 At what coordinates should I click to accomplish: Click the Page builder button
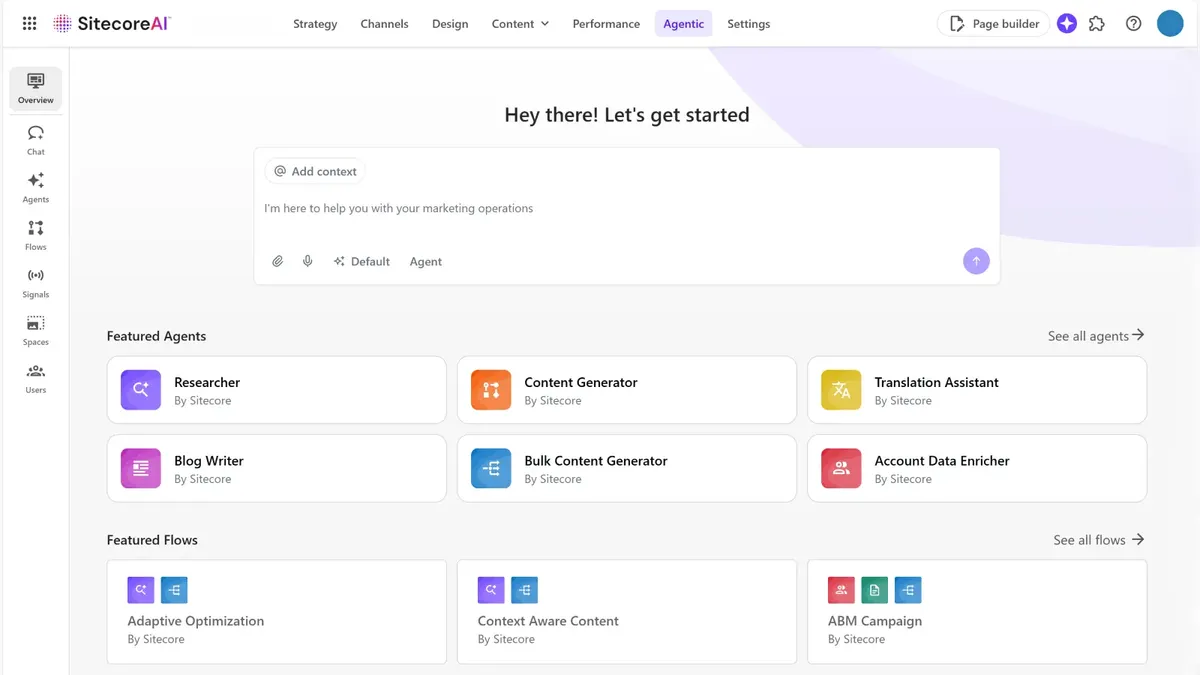(x=993, y=24)
